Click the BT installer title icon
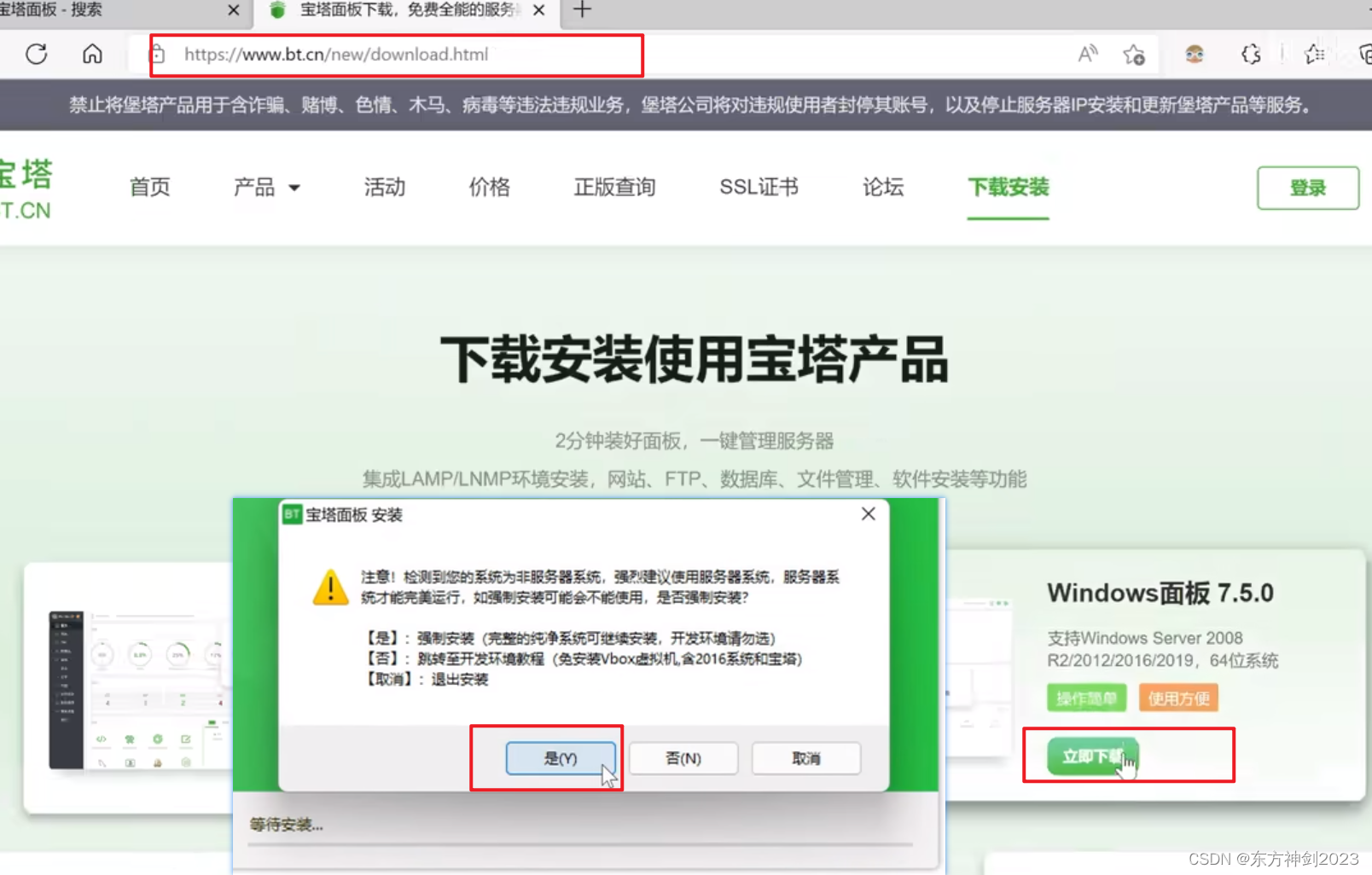 (292, 514)
